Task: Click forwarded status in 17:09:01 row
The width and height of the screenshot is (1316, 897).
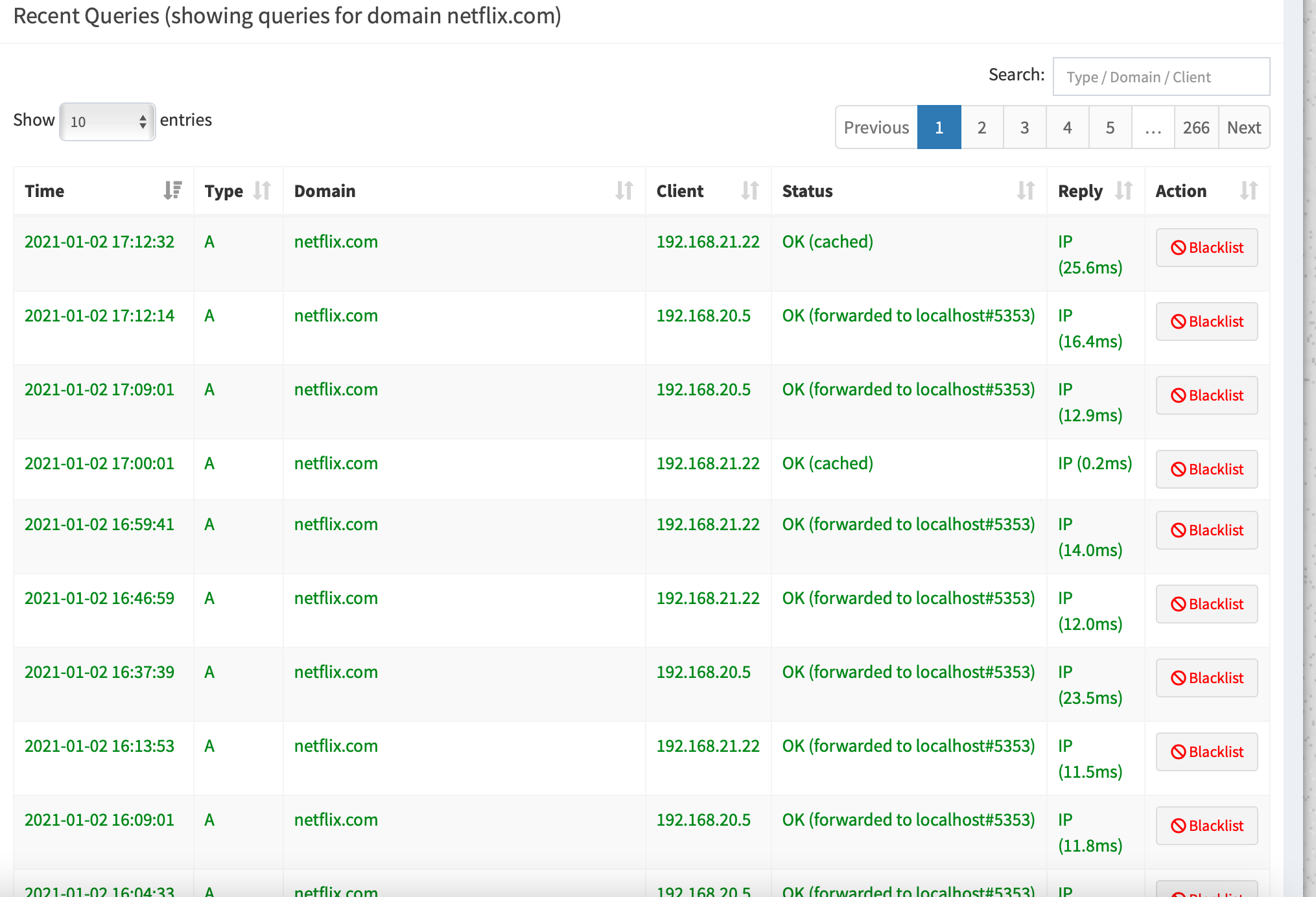Action: tap(908, 390)
